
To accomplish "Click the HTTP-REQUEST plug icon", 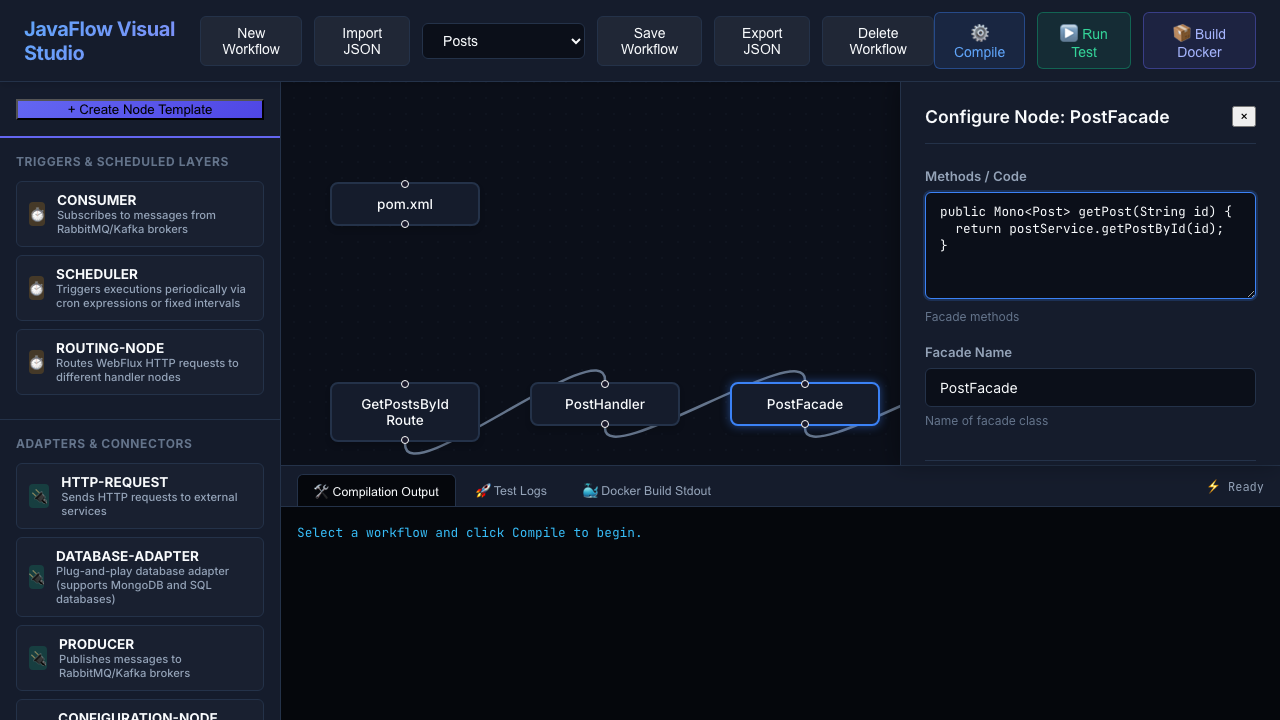I will coord(39,496).
